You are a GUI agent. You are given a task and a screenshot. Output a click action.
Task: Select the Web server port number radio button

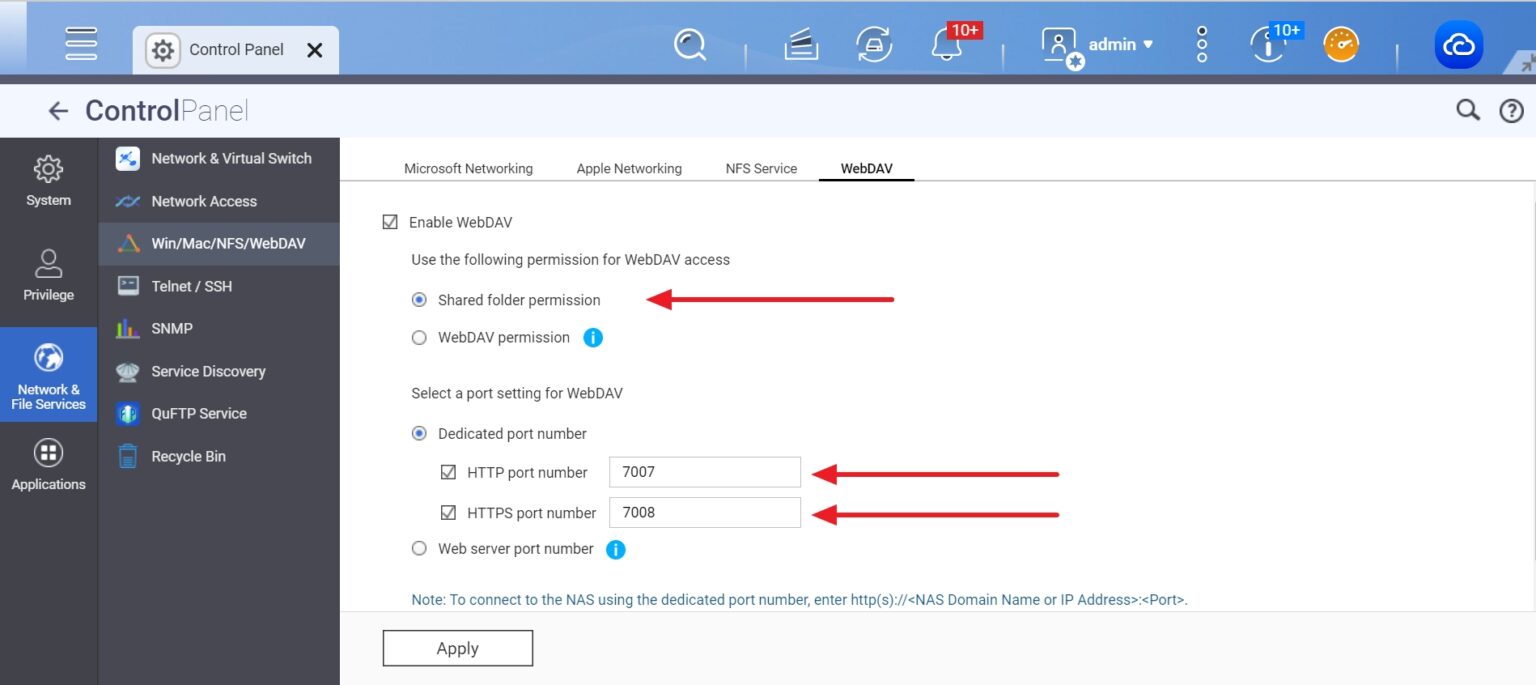coord(419,548)
